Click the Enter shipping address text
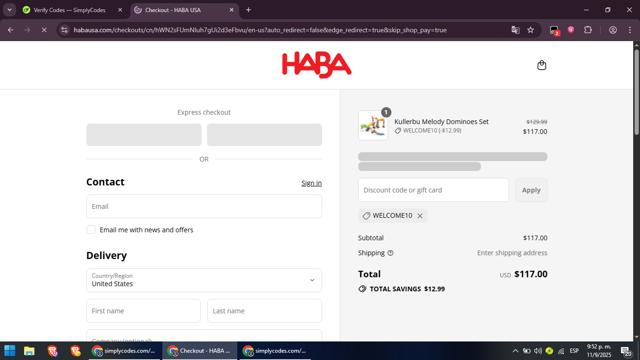The image size is (640, 360). click(x=512, y=253)
